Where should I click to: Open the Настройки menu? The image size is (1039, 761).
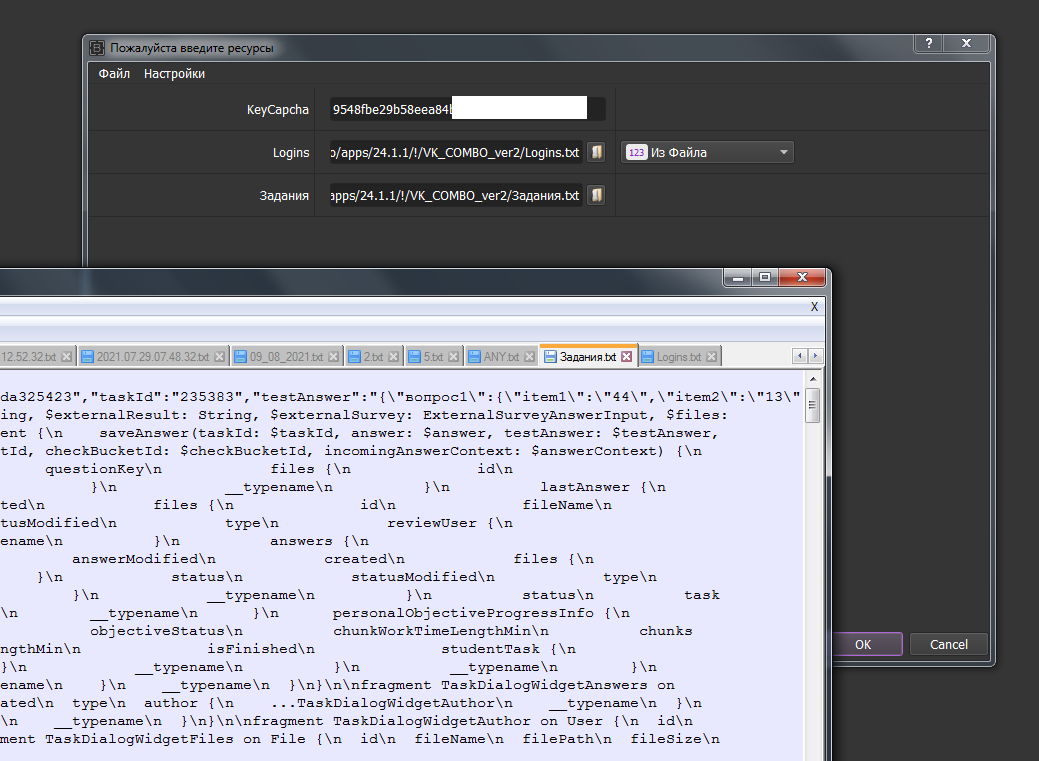coord(174,74)
